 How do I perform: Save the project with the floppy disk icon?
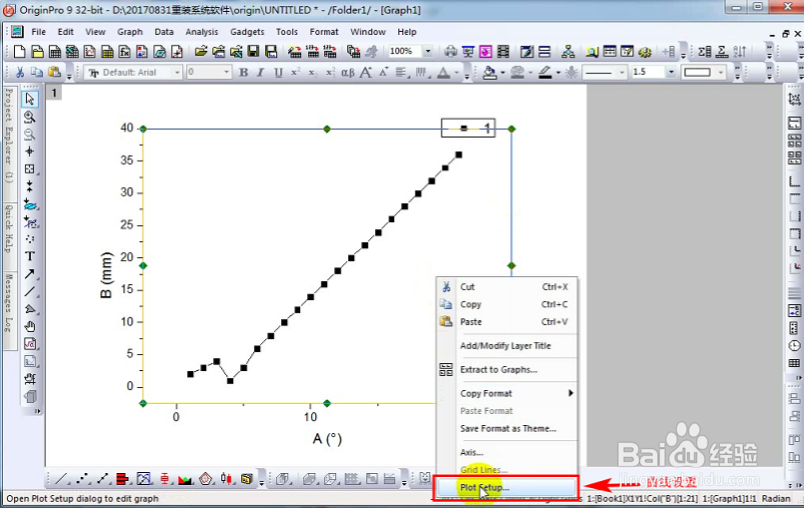click(x=253, y=51)
